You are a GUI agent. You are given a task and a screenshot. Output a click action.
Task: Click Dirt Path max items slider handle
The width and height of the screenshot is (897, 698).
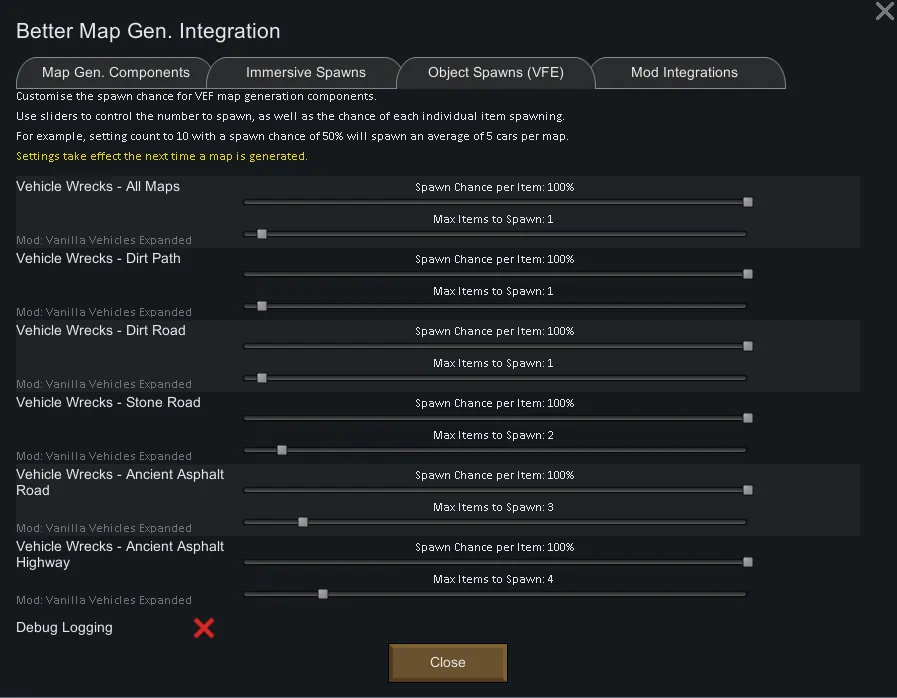tap(262, 306)
